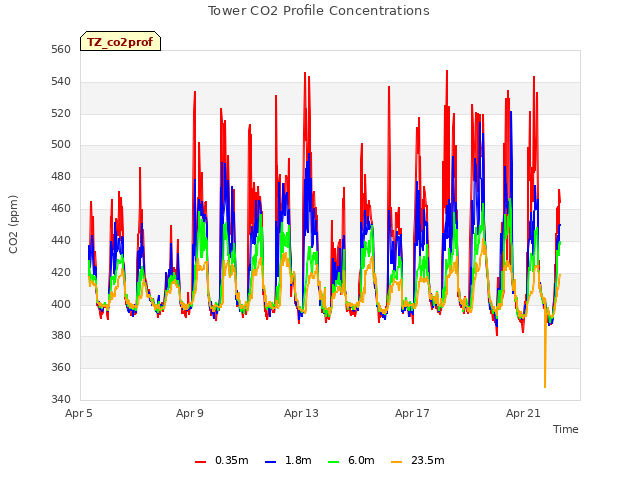Click the 500 y-axis tick label

61,145
